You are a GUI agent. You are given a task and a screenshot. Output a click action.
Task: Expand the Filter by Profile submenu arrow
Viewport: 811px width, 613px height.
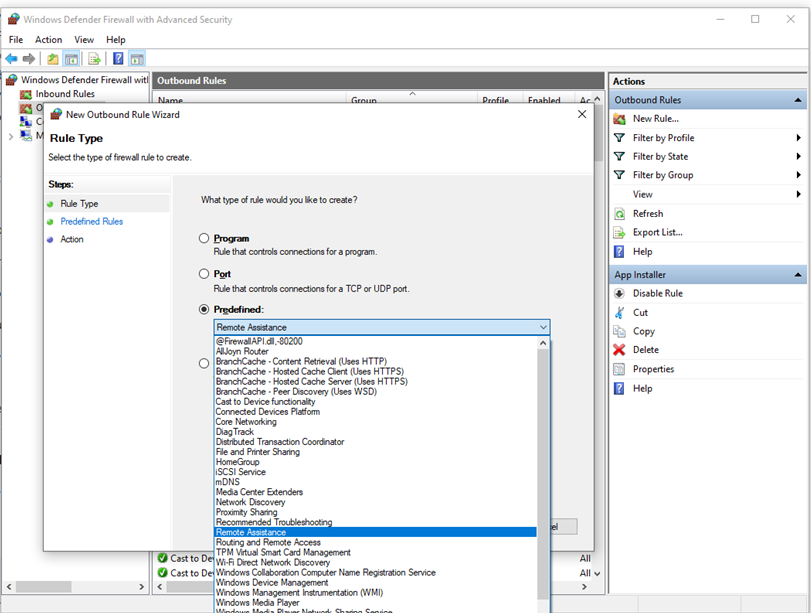point(798,138)
